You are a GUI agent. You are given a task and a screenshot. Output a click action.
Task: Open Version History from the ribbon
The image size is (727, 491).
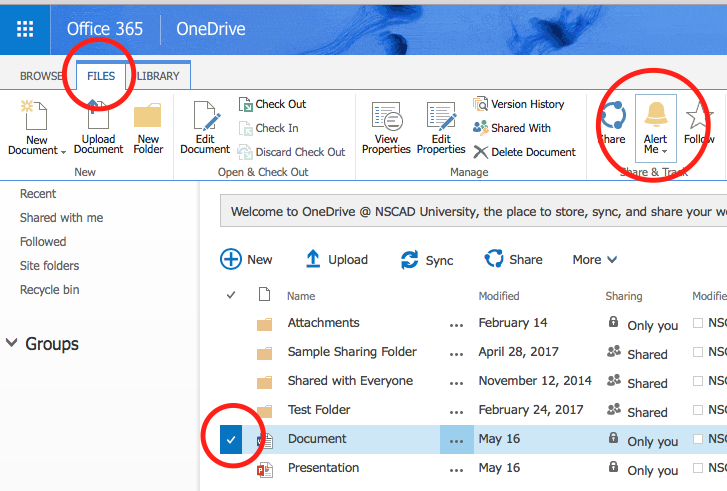[518, 104]
